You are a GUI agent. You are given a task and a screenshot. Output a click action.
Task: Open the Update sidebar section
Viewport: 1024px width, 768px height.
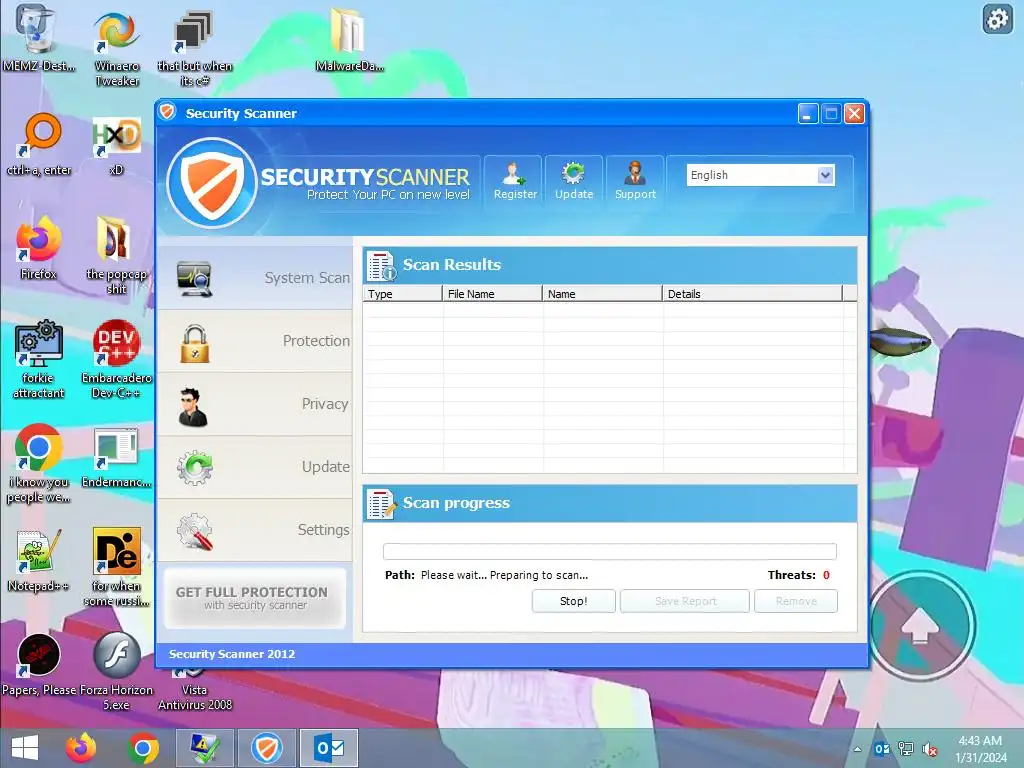(x=255, y=468)
